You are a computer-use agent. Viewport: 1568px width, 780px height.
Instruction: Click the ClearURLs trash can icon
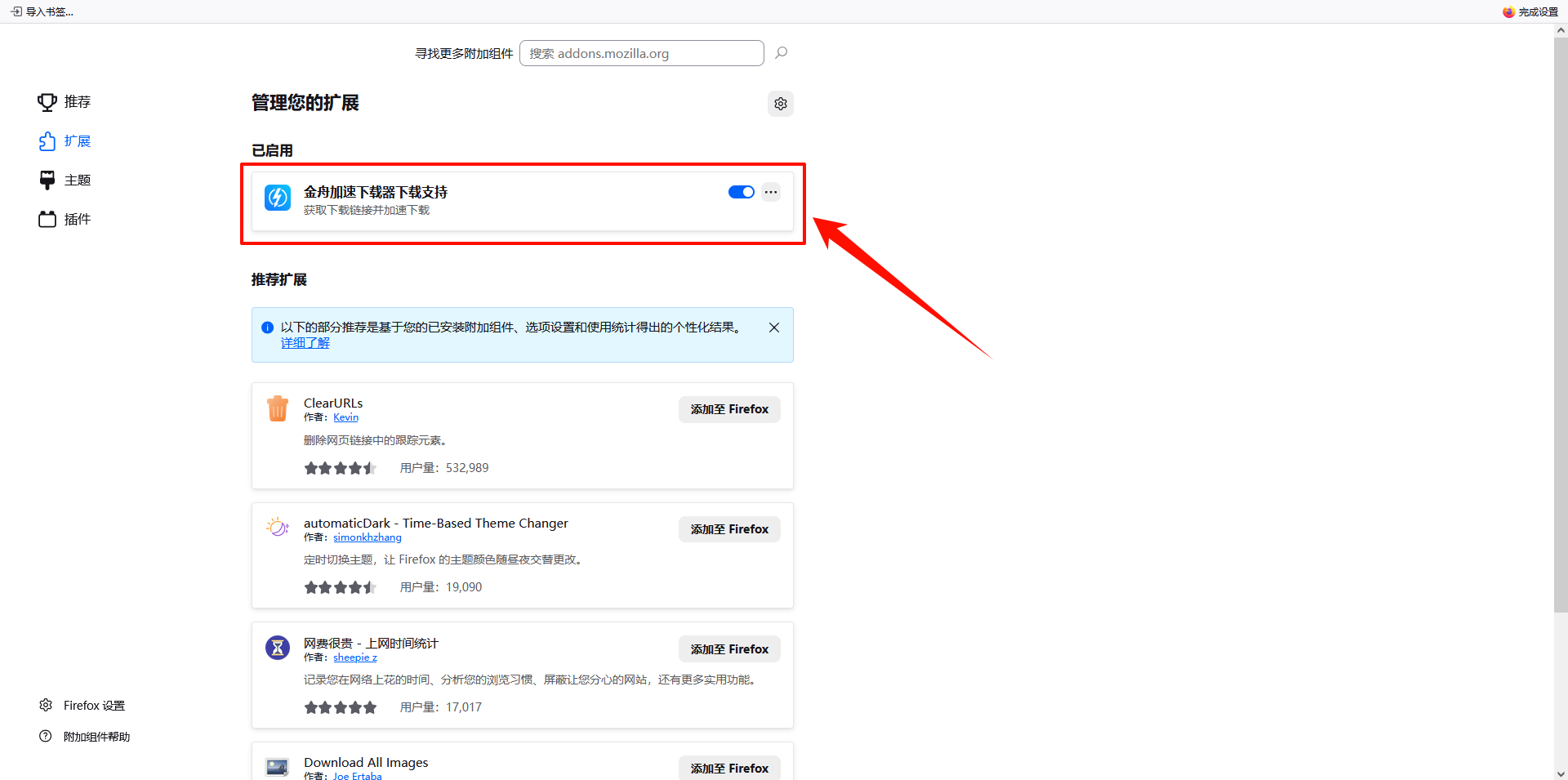click(278, 408)
